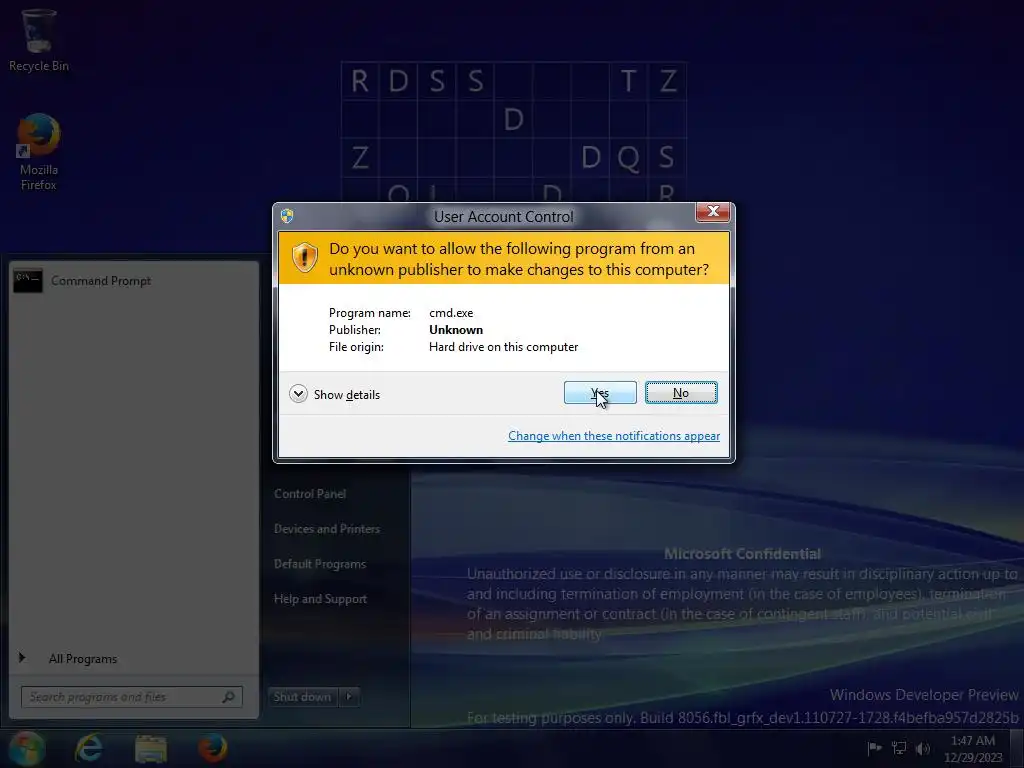
Task: Click the Shut down button
Action: pos(302,697)
